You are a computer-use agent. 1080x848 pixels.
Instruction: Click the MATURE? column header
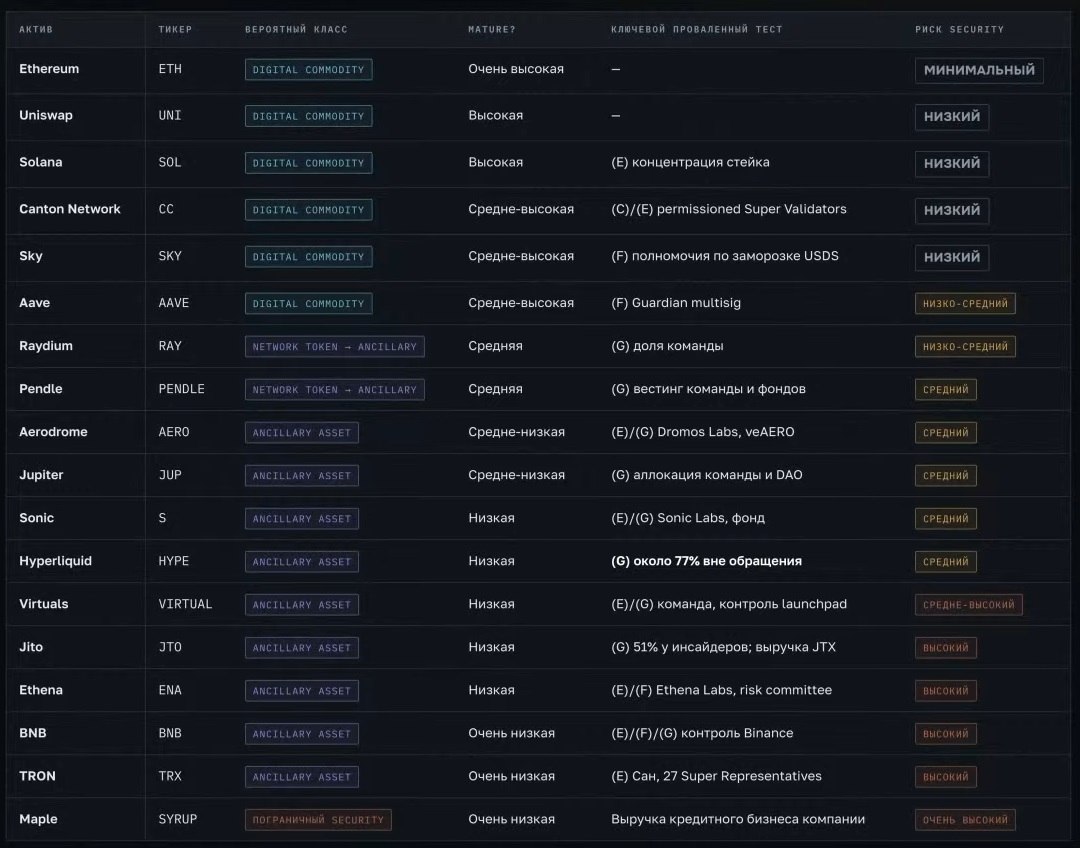coord(492,30)
